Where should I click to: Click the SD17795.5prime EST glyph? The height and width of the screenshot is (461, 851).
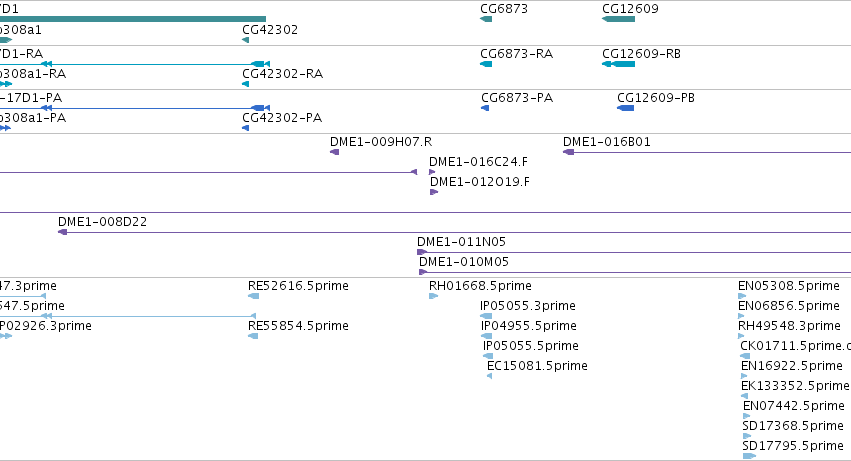tap(749, 456)
